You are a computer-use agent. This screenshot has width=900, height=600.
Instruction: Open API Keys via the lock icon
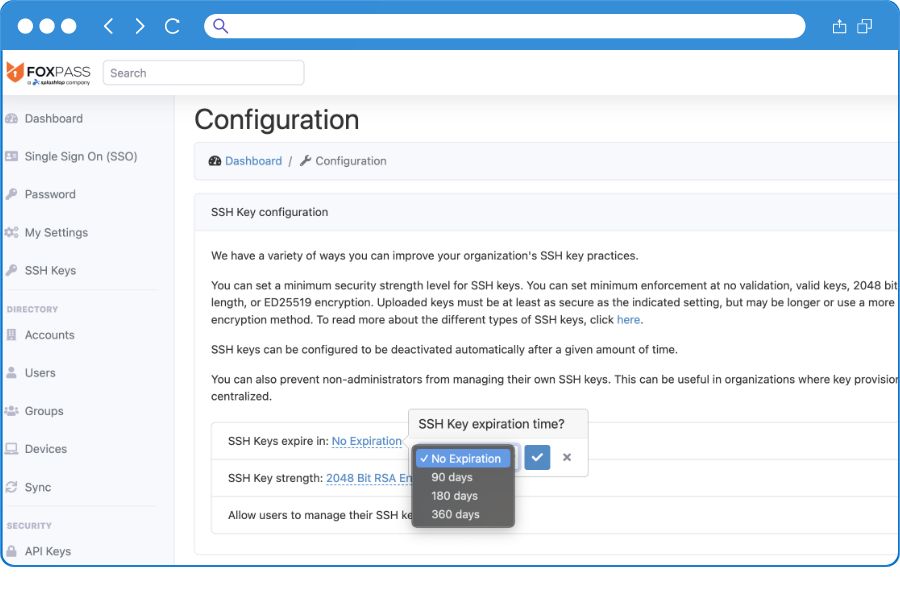(x=14, y=551)
